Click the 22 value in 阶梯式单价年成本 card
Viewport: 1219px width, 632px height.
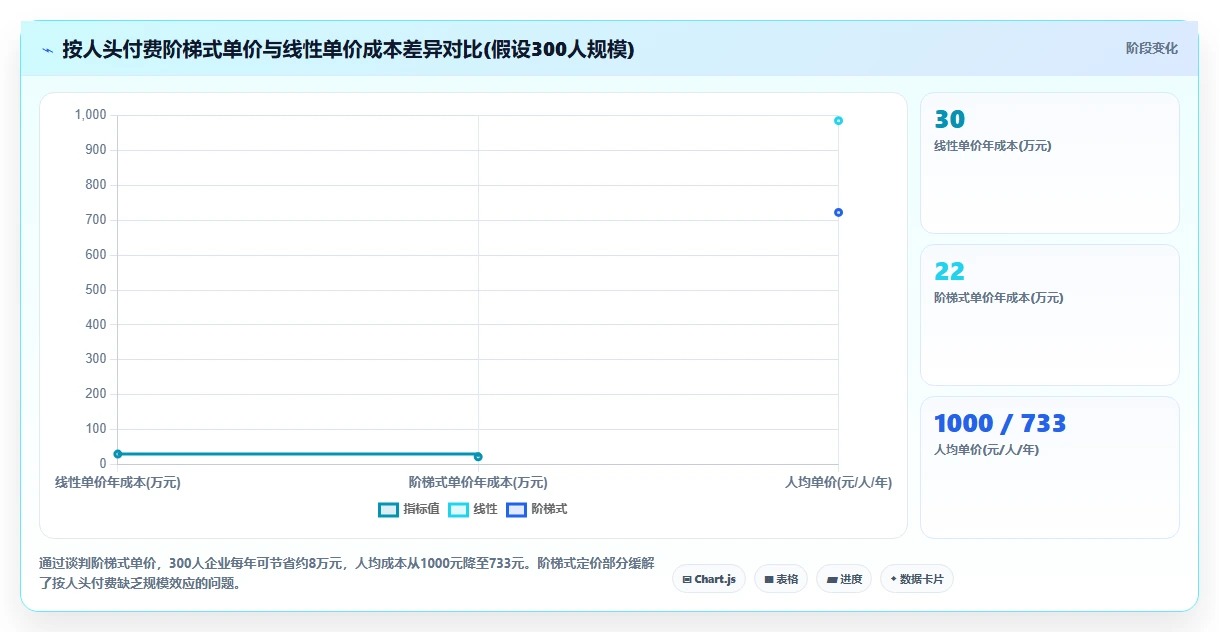pos(949,272)
